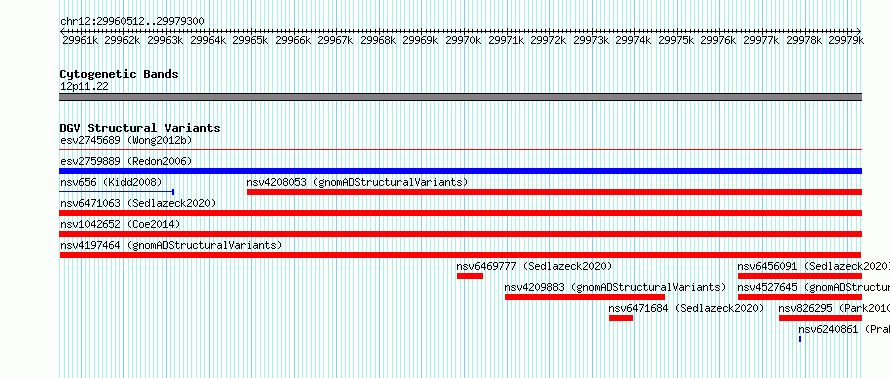Screen dimensions: 890x378
Task: Click the 29979k ruler position
Action: (x=846, y=40)
